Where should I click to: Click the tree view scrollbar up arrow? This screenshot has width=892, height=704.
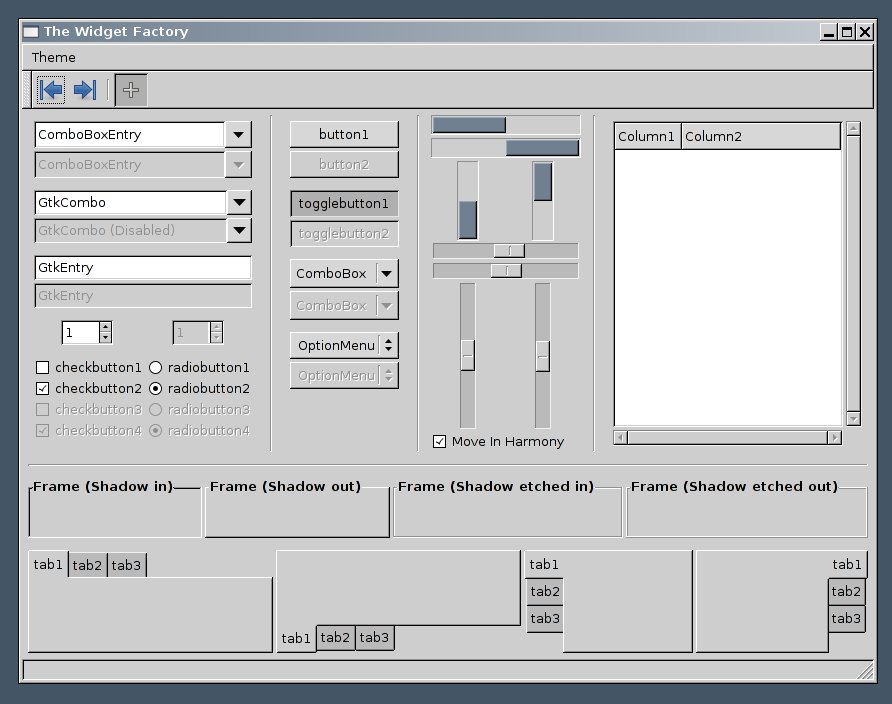(x=853, y=129)
